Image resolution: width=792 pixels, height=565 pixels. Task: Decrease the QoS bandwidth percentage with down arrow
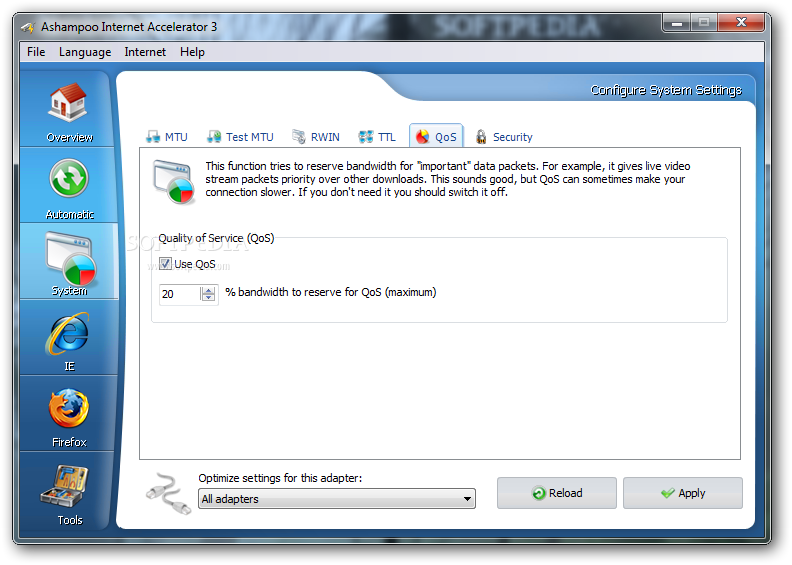point(208,297)
